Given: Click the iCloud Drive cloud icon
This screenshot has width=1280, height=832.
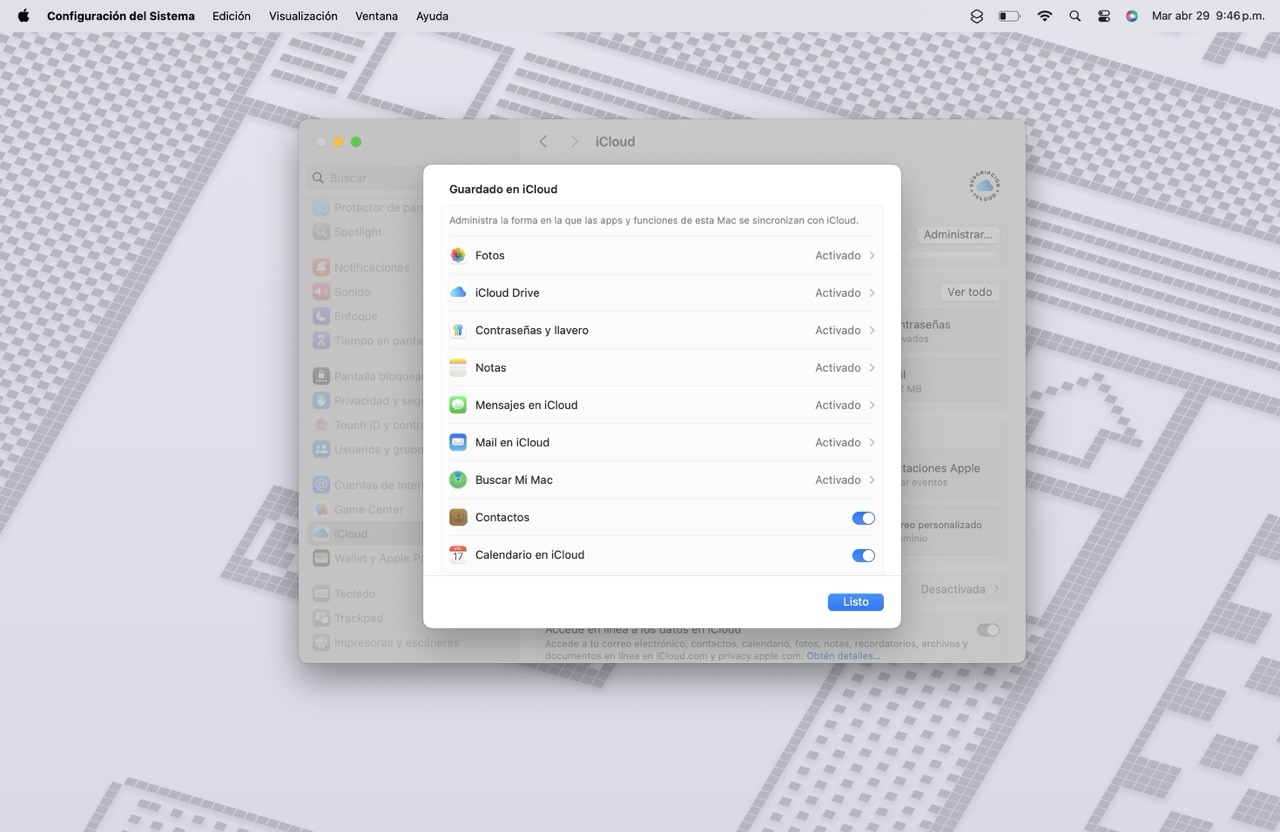Looking at the screenshot, I should click(458, 293).
